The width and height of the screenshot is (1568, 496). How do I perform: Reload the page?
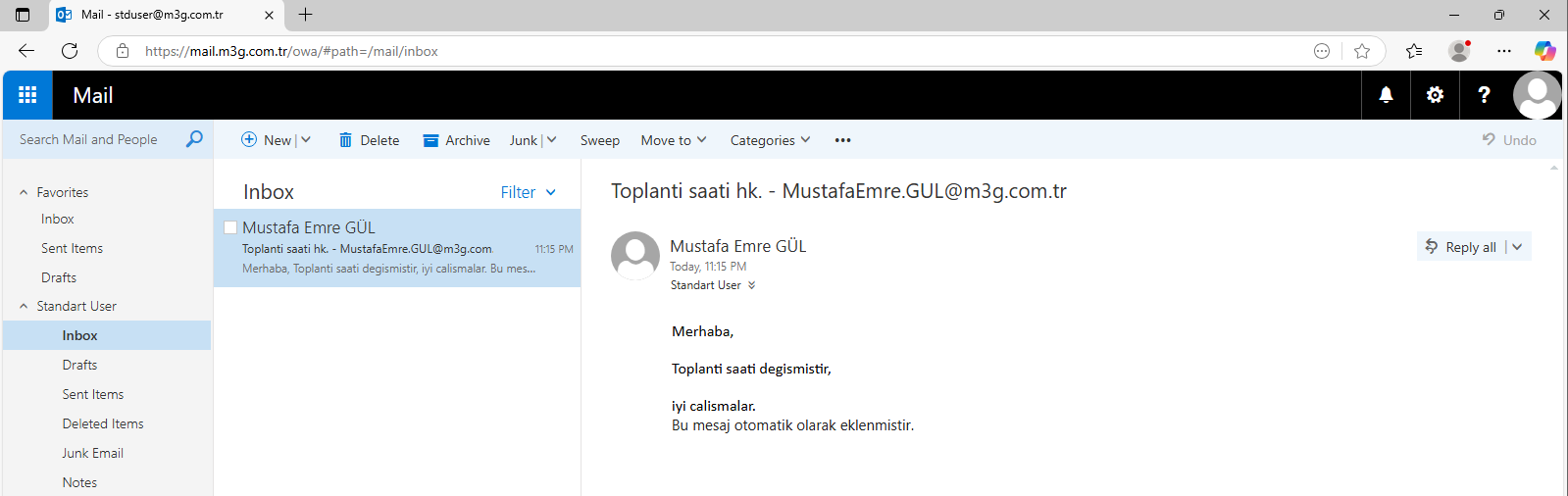(70, 51)
